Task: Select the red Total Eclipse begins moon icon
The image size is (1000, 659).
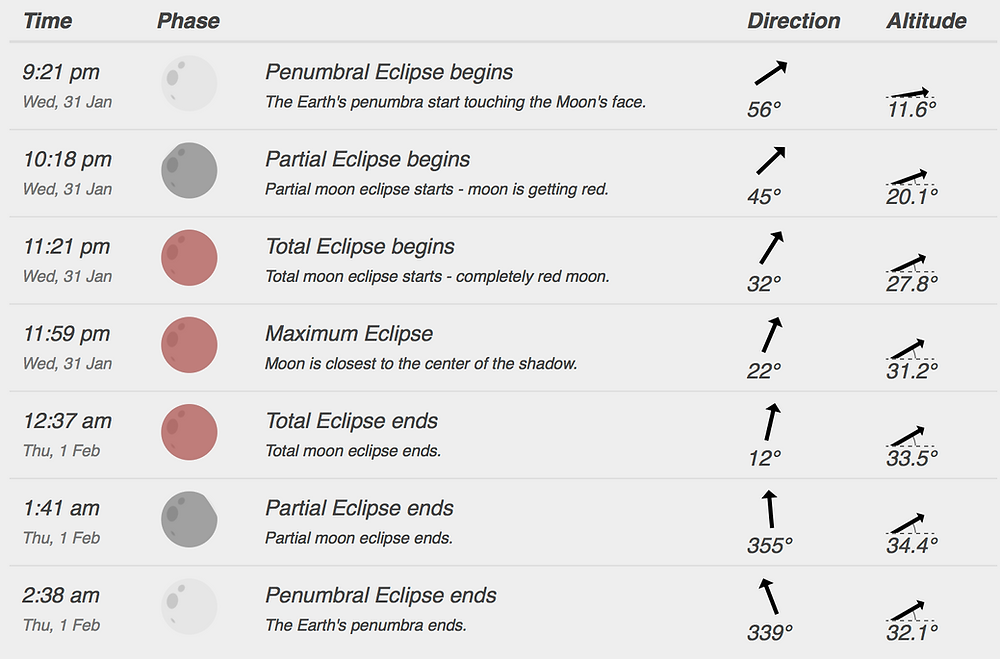Action: pyautogui.click(x=189, y=258)
